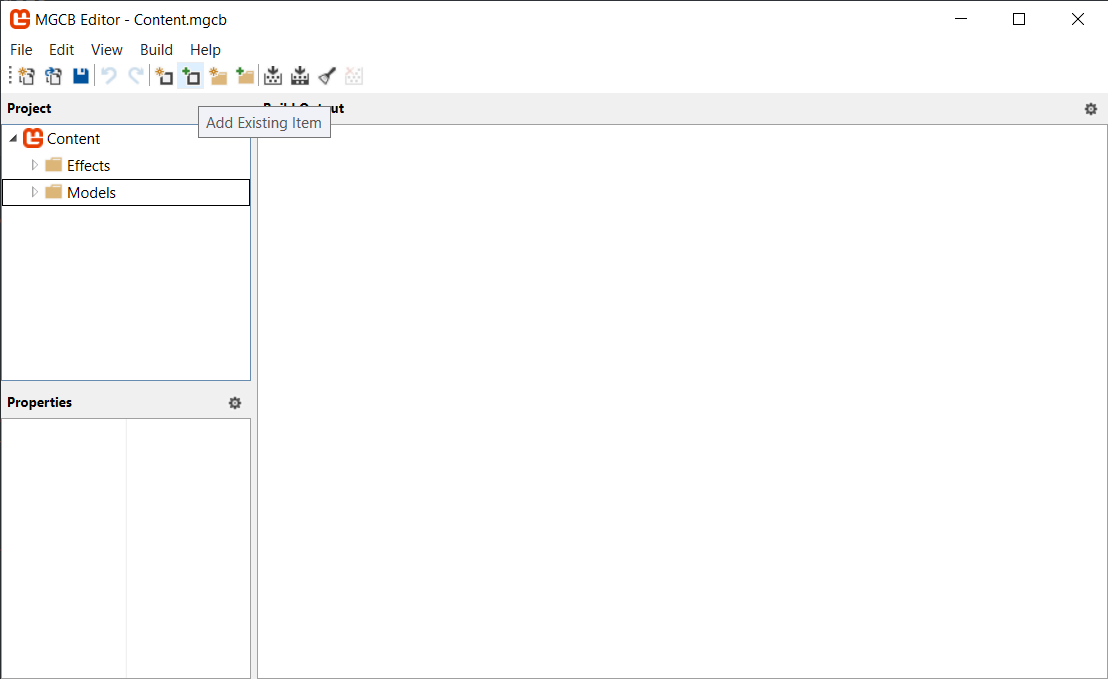This screenshot has width=1108, height=679.
Task: Open the Help menu
Action: [205, 49]
